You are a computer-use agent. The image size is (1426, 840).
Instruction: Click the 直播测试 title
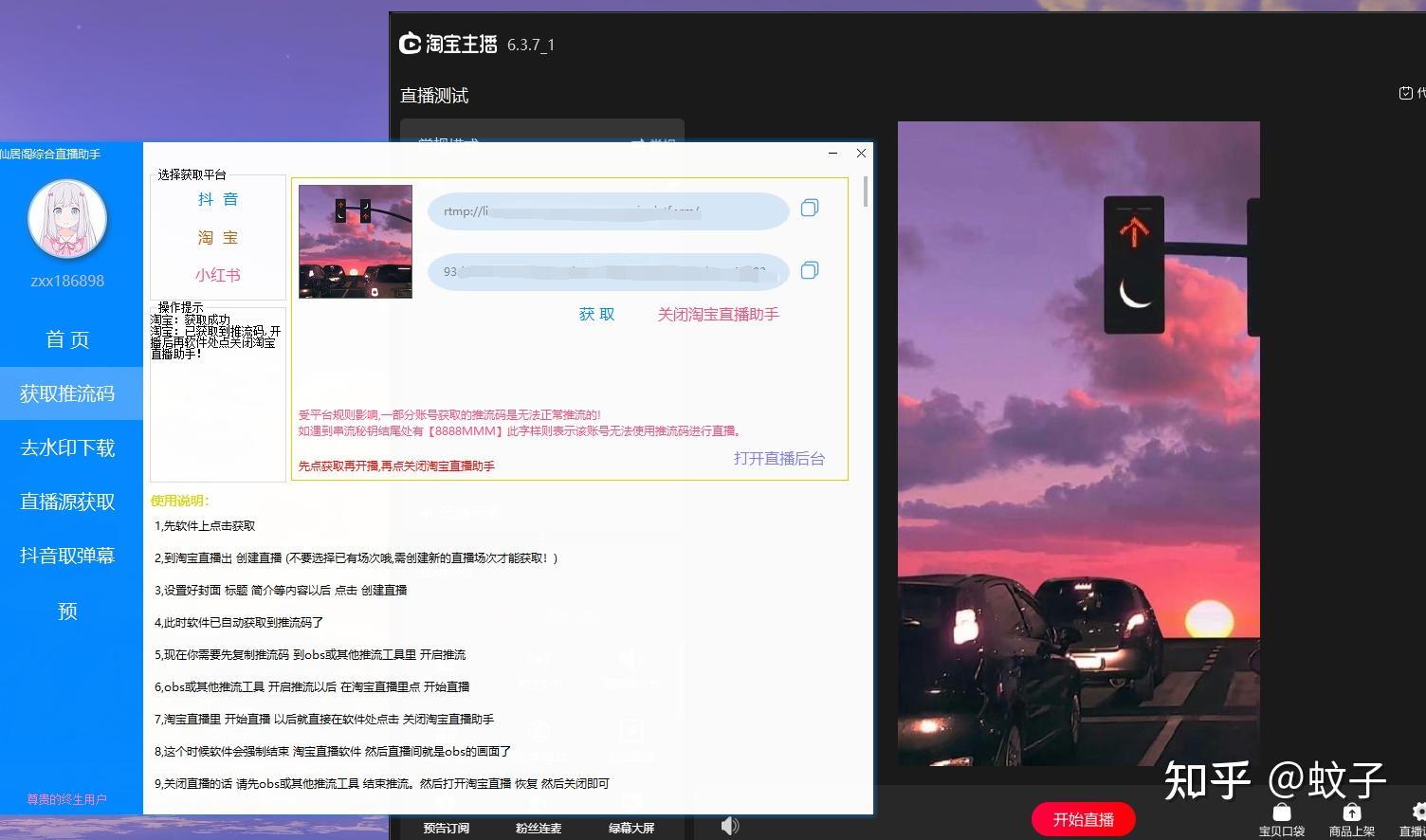tap(434, 96)
